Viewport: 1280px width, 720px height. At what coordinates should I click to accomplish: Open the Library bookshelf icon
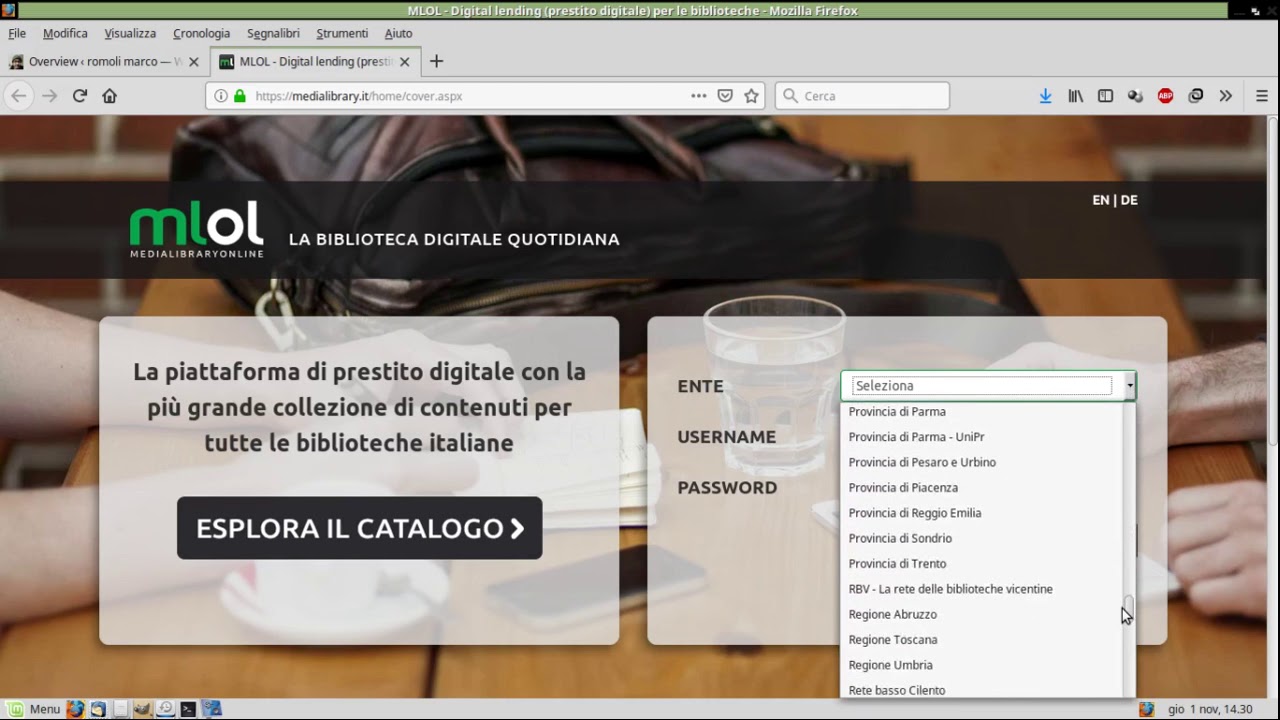pos(1076,96)
